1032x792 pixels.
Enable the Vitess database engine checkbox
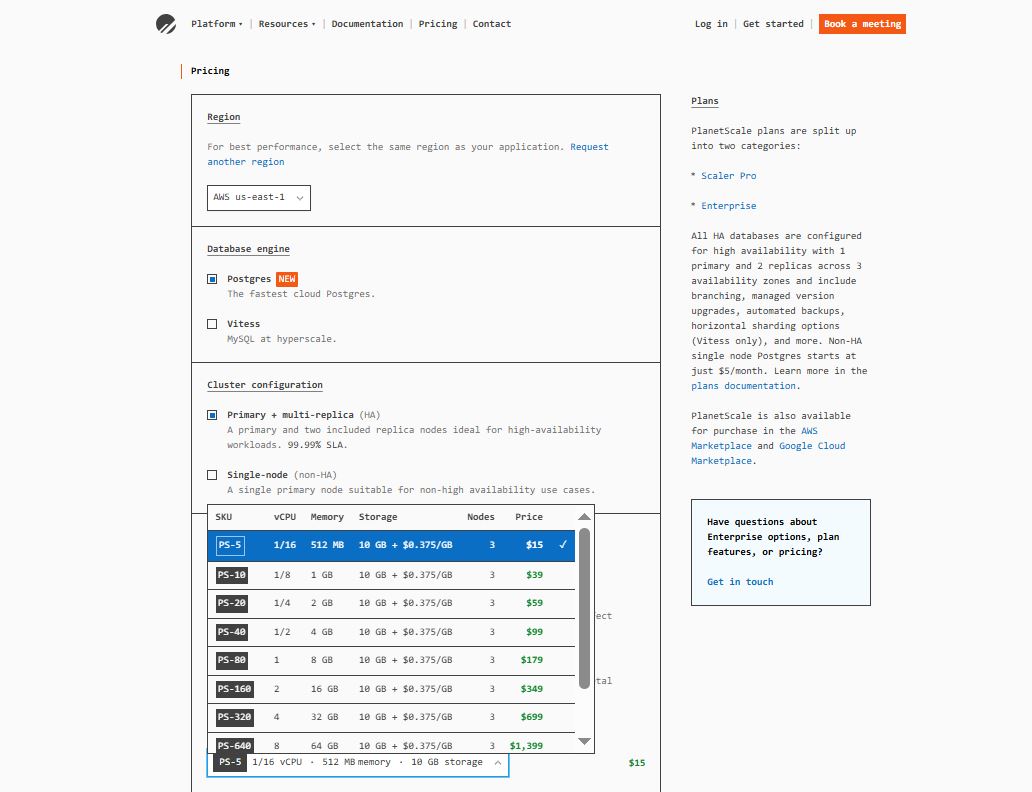[x=212, y=324]
